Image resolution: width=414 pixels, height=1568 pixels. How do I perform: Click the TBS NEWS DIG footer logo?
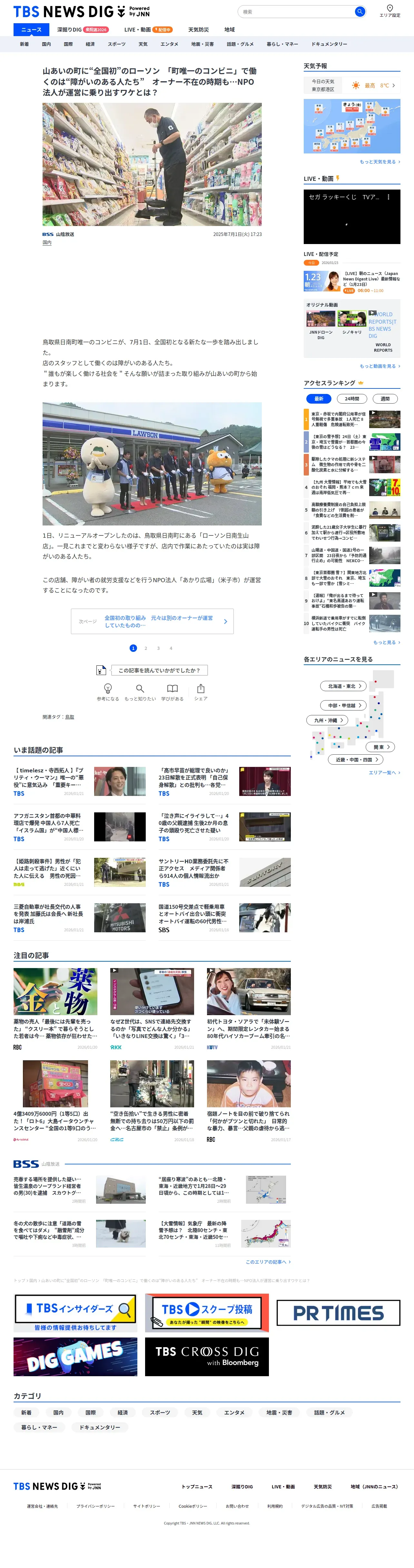pyautogui.click(x=57, y=1486)
